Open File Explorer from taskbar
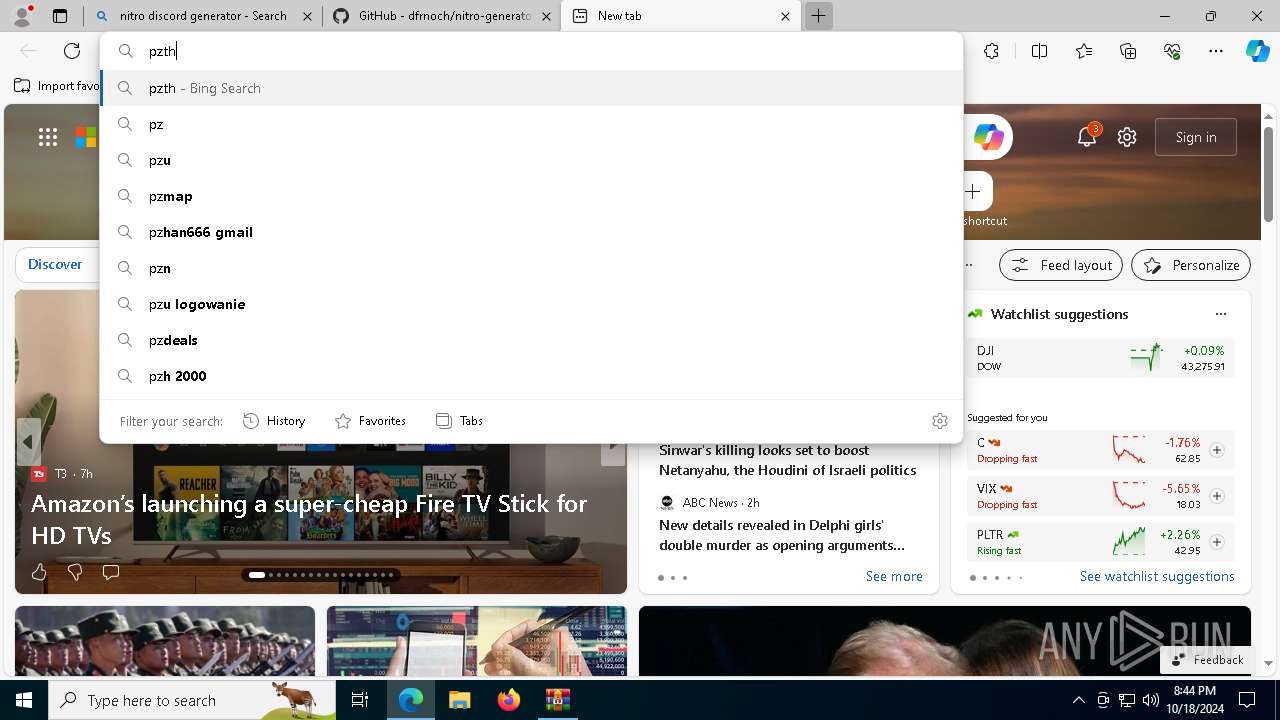 [x=459, y=700]
